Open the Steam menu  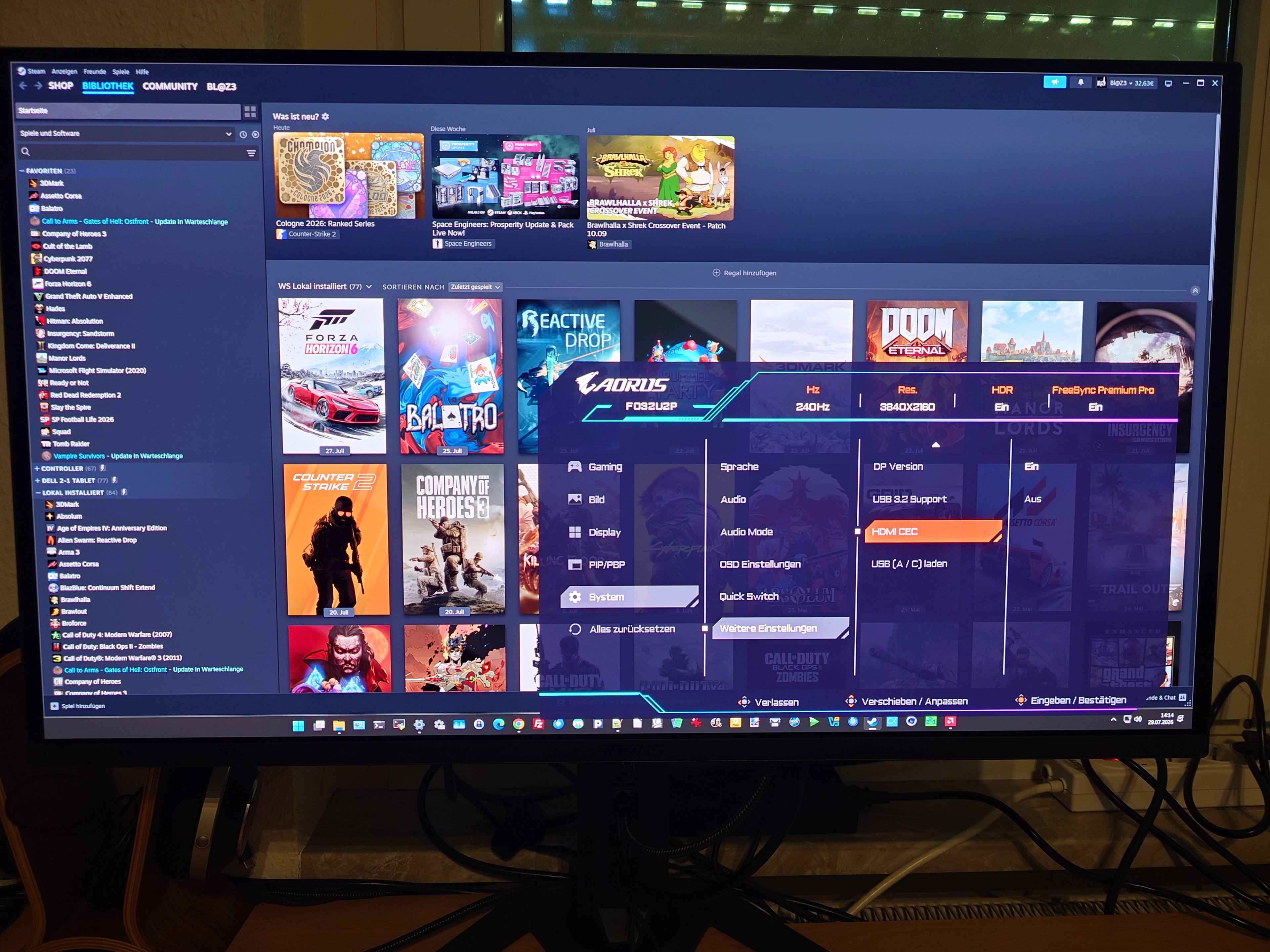tap(36, 72)
